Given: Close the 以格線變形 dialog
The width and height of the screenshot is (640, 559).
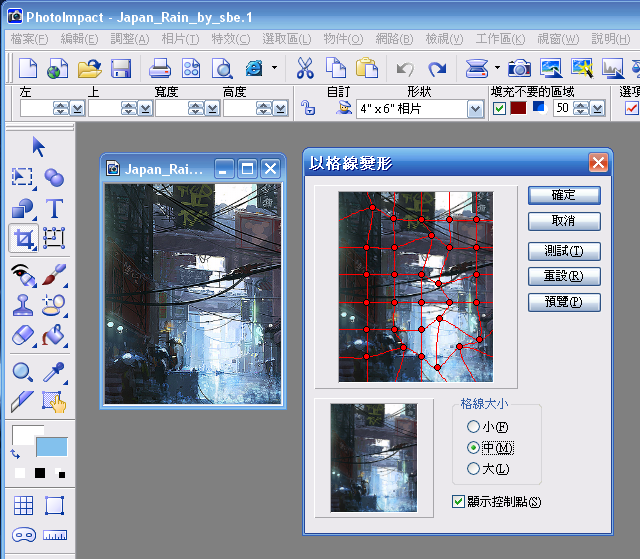Looking at the screenshot, I should (x=598, y=163).
